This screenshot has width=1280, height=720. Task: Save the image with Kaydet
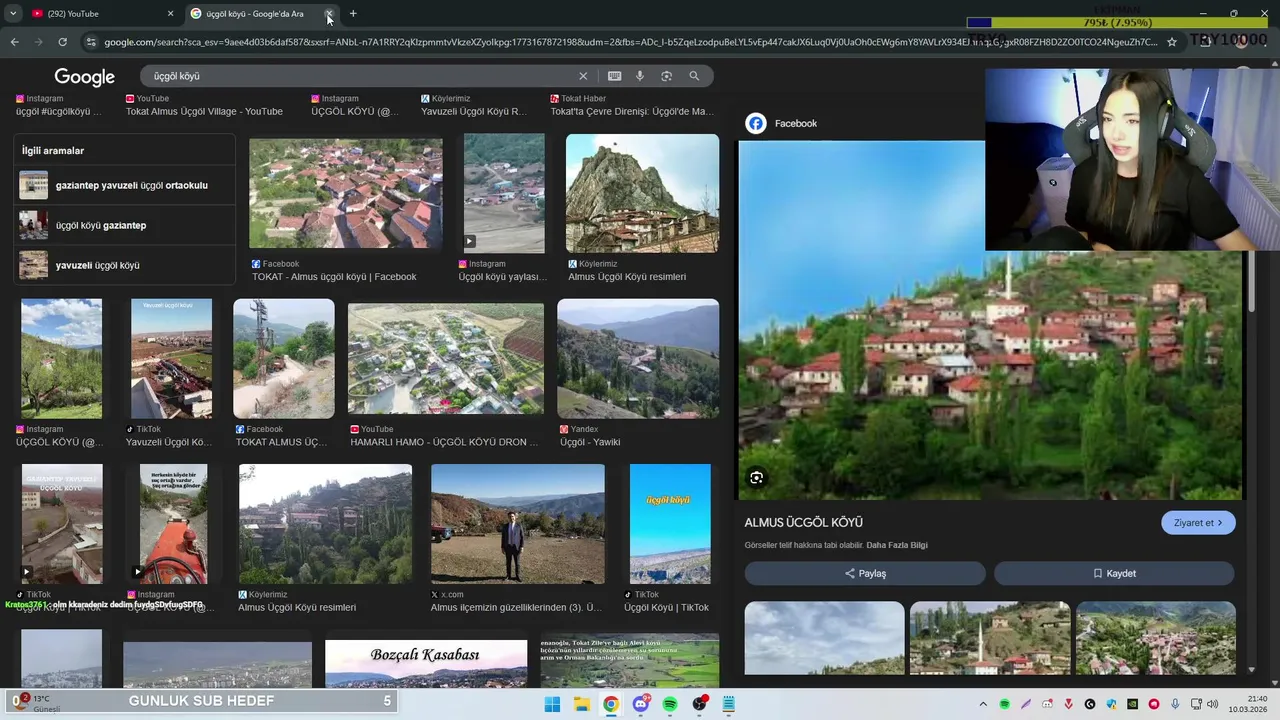pyautogui.click(x=1114, y=573)
